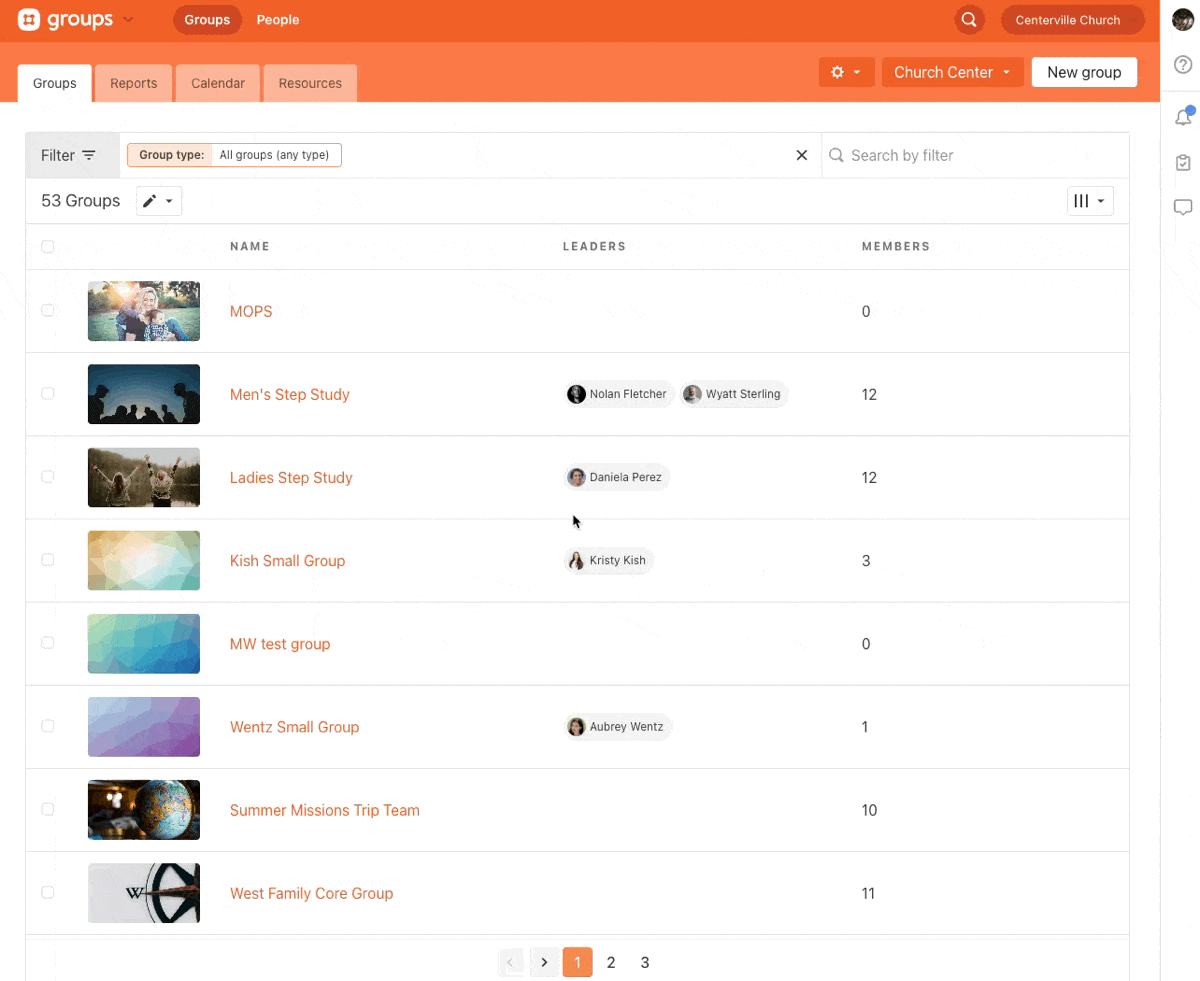Open the help question mark icon
Screen dimensions: 1200x981
pyautogui.click(x=1183, y=65)
